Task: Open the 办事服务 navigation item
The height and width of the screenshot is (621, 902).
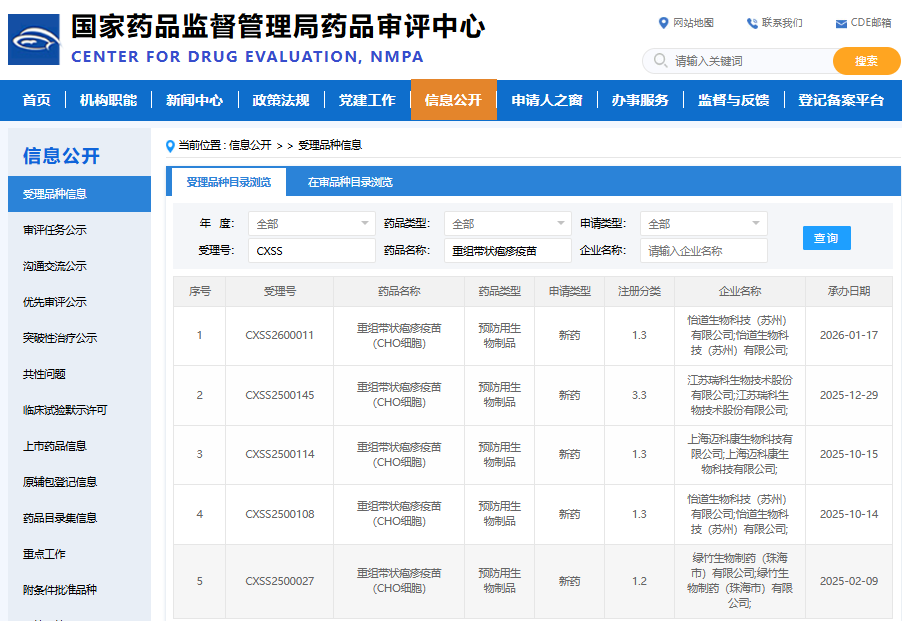Action: pyautogui.click(x=640, y=100)
